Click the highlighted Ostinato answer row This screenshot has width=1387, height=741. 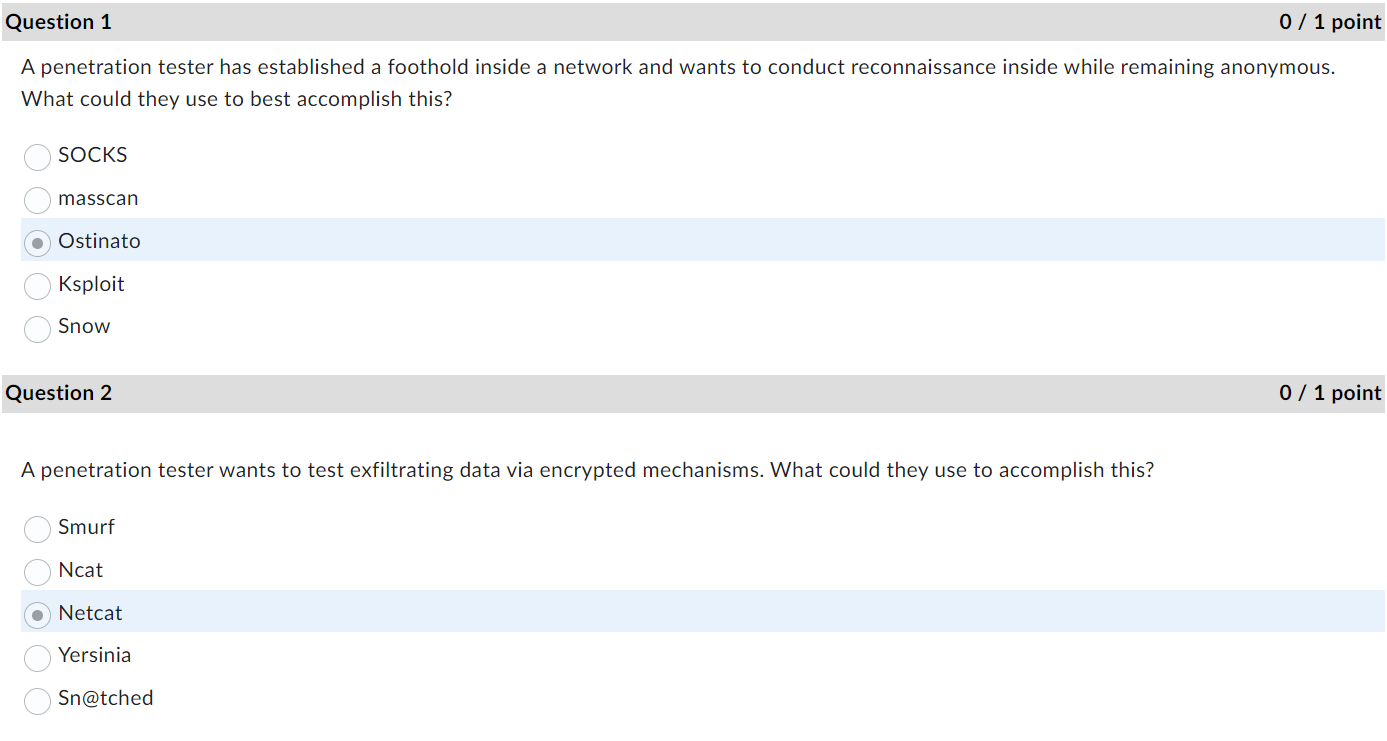click(x=500, y=240)
